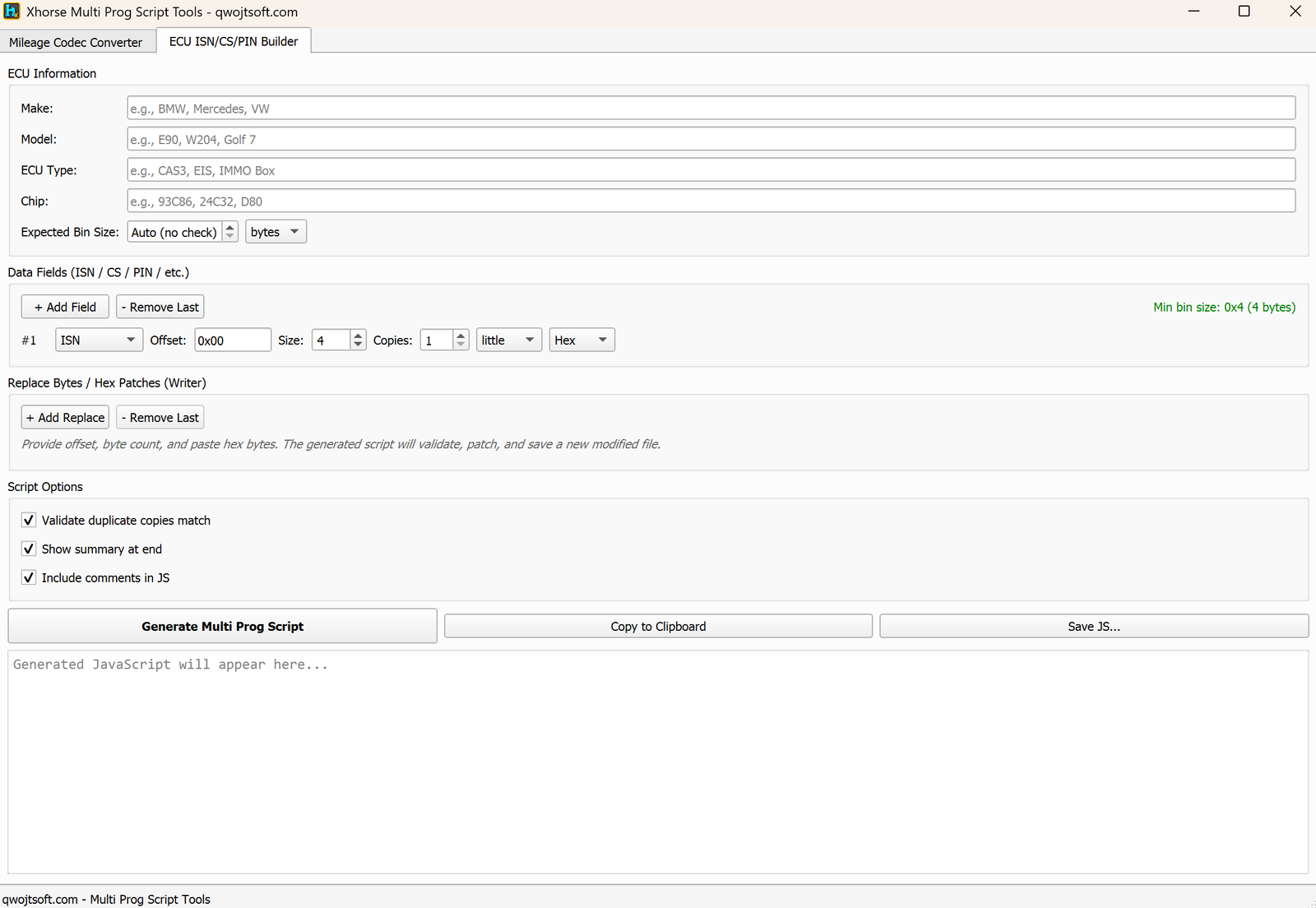Increase Expected Bin Size with up arrow
This screenshot has height=908, width=1316.
click(230, 227)
